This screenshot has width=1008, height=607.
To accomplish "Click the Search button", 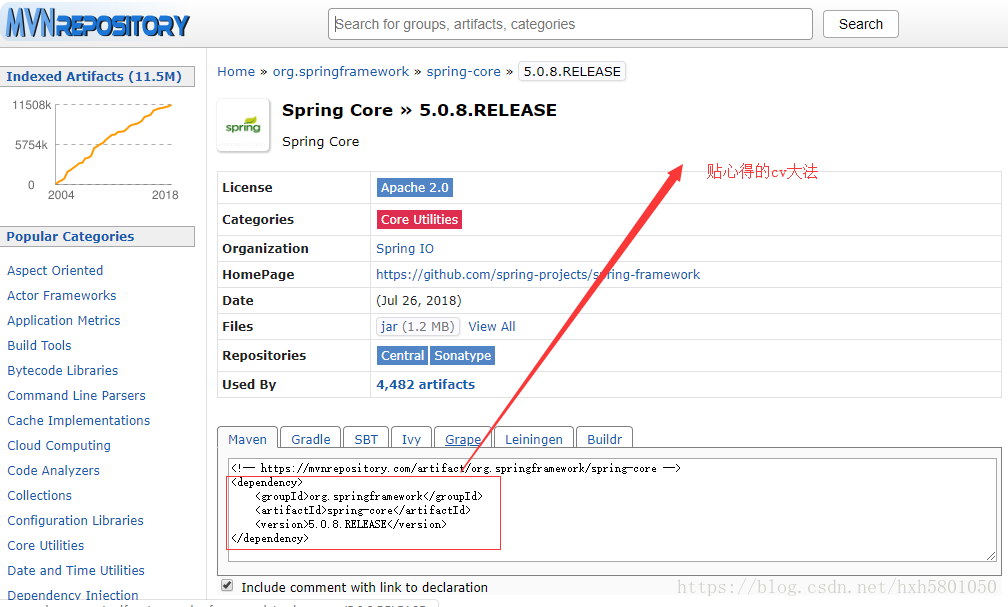I will pyautogui.click(x=860, y=24).
